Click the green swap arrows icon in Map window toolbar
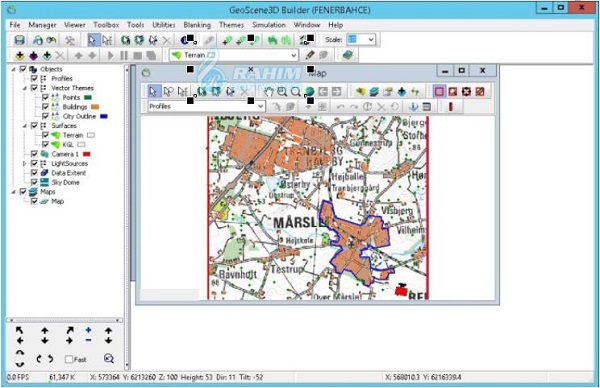The width and height of the screenshot is (600, 388). pos(415,92)
